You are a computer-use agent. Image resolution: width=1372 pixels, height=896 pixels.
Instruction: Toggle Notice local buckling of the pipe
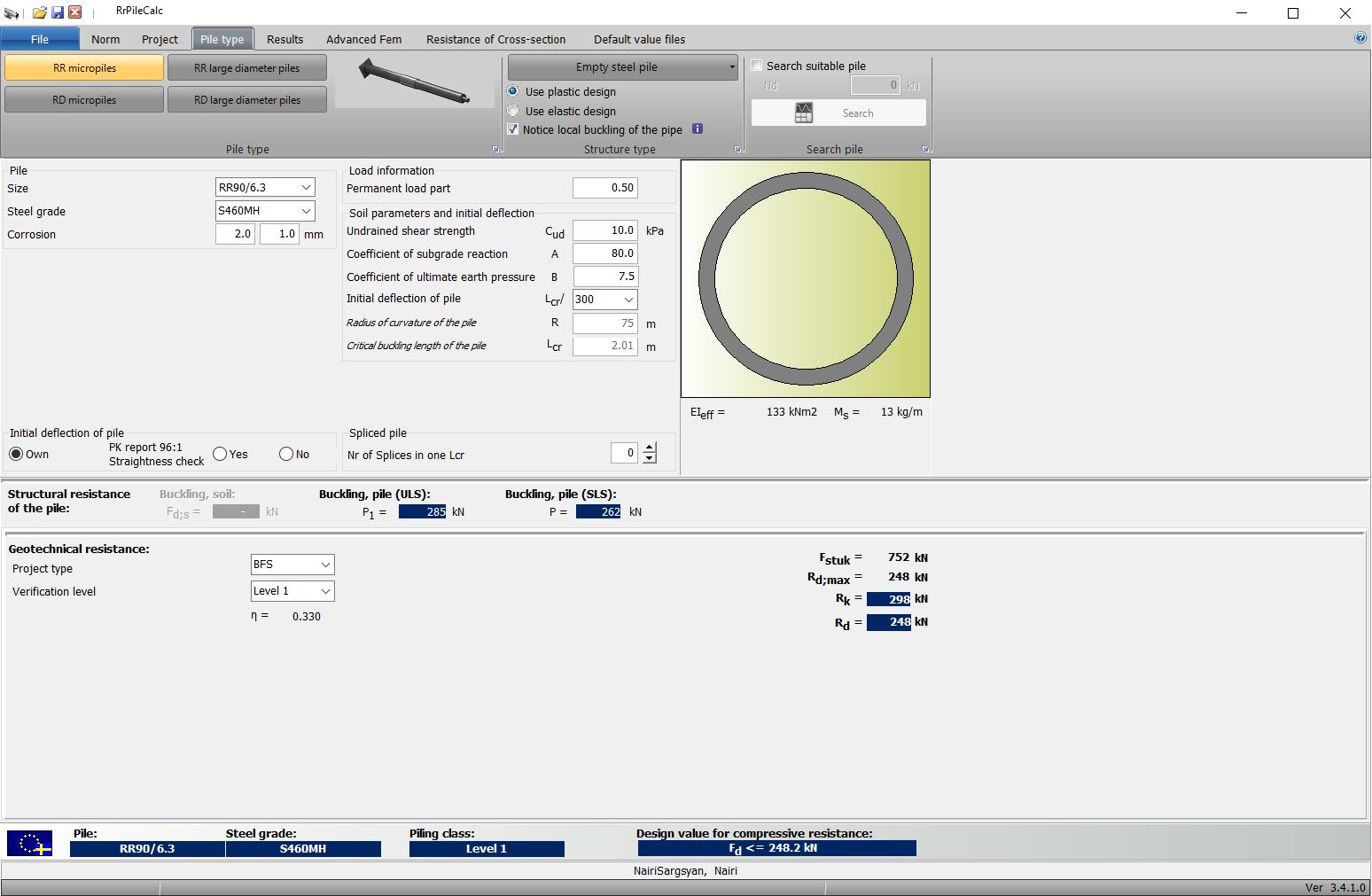pyautogui.click(x=513, y=129)
